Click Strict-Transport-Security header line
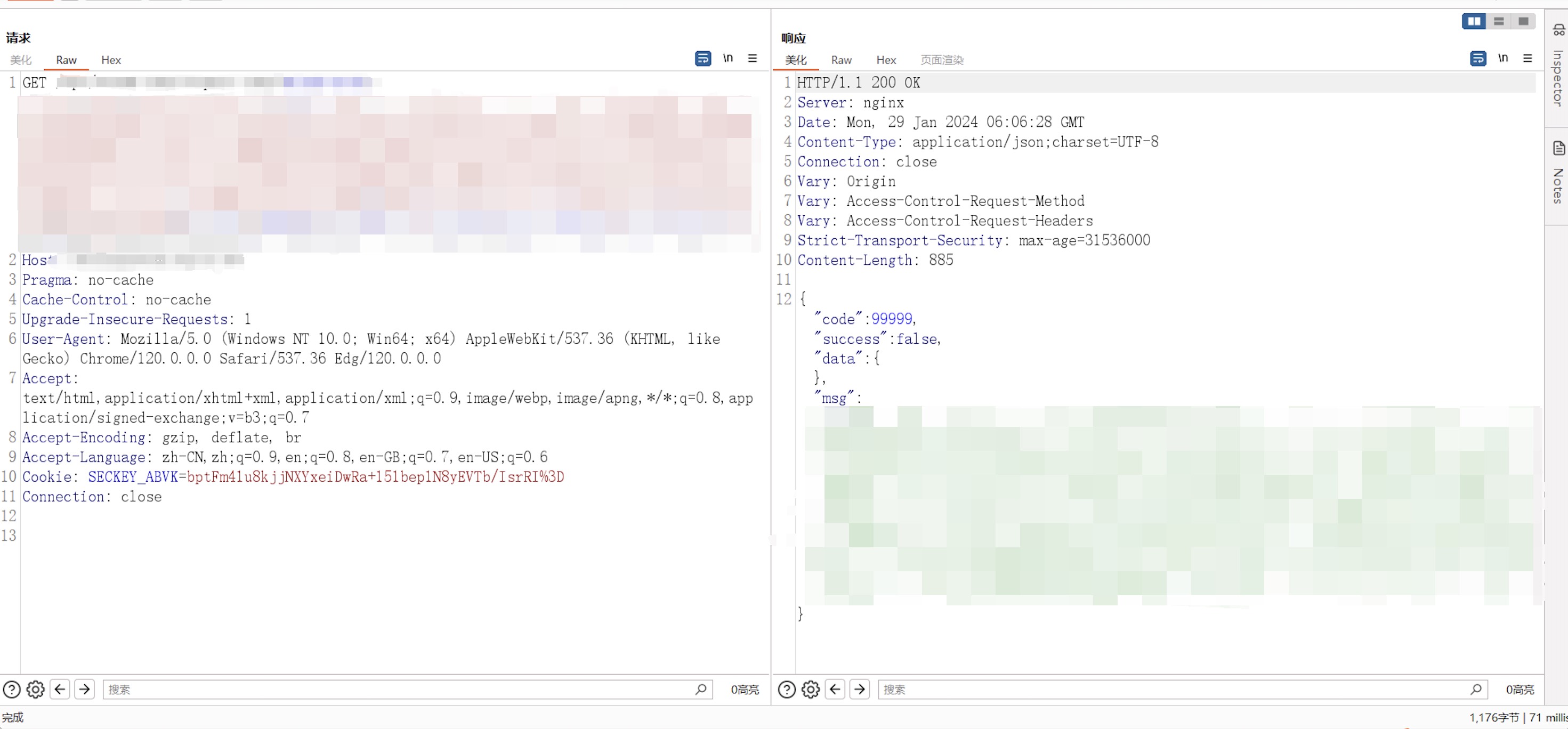 (x=974, y=240)
